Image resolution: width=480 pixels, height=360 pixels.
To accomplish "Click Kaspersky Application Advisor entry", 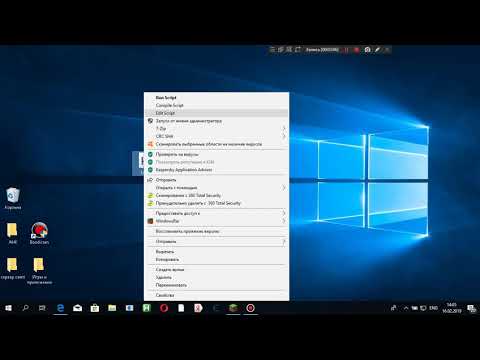I will click(x=184, y=170).
